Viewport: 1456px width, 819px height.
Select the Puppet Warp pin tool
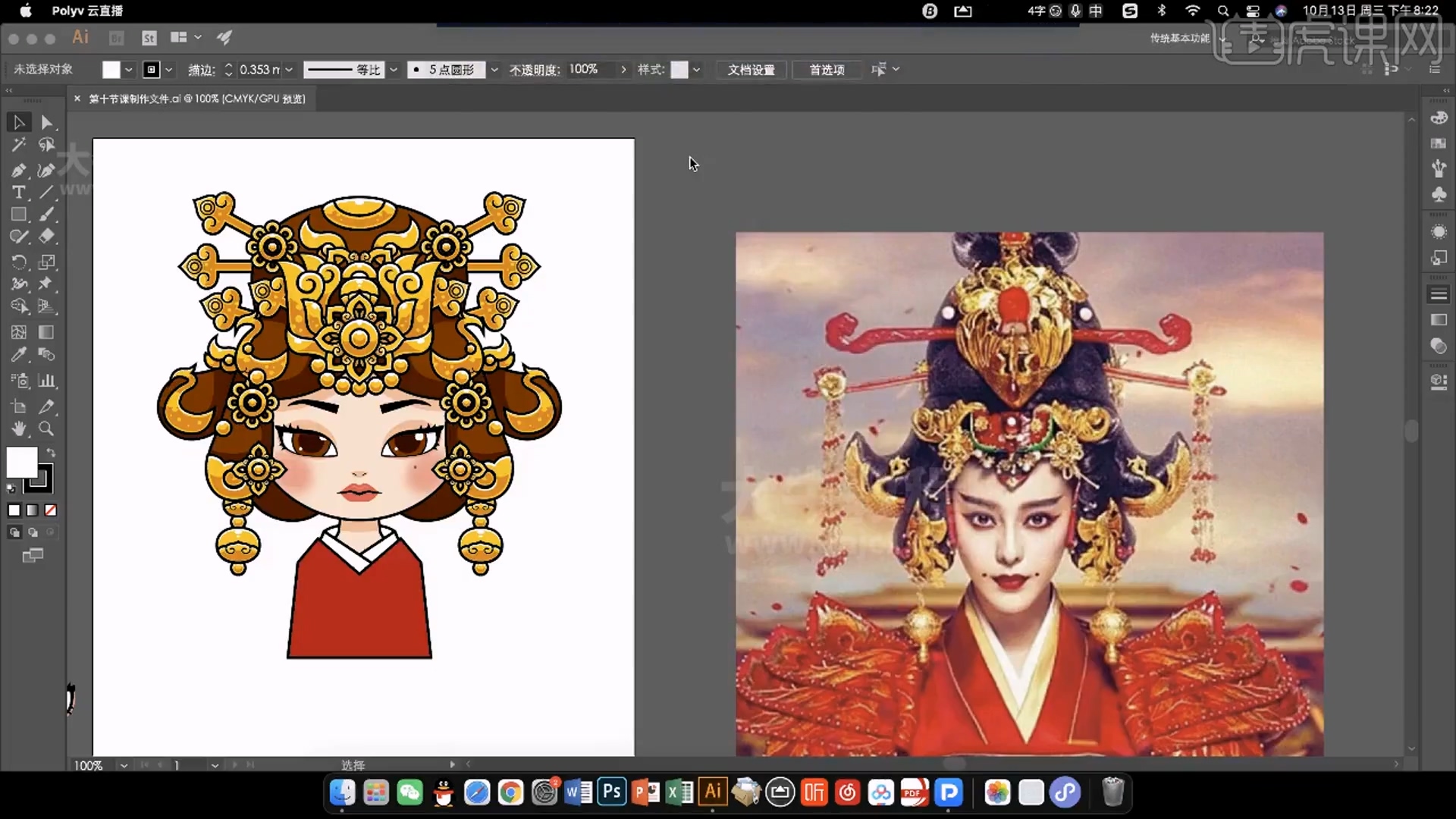pos(47,284)
